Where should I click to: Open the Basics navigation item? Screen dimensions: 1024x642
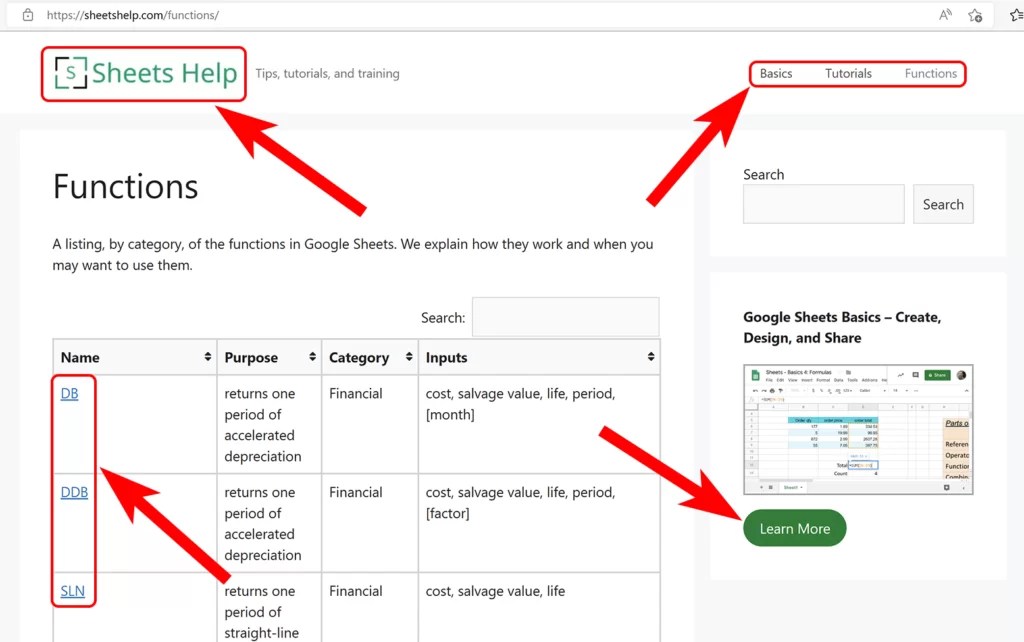pos(777,73)
